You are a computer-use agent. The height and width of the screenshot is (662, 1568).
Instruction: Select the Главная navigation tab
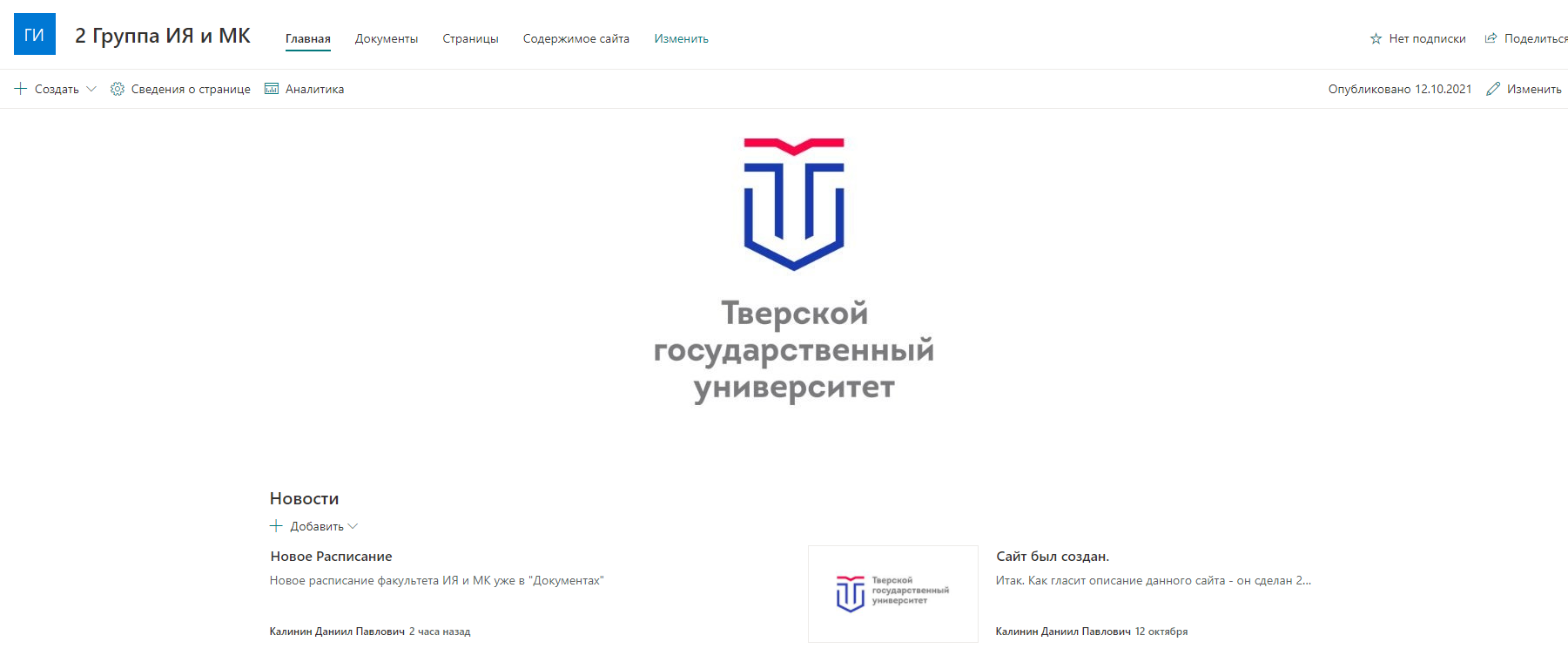[x=307, y=39]
